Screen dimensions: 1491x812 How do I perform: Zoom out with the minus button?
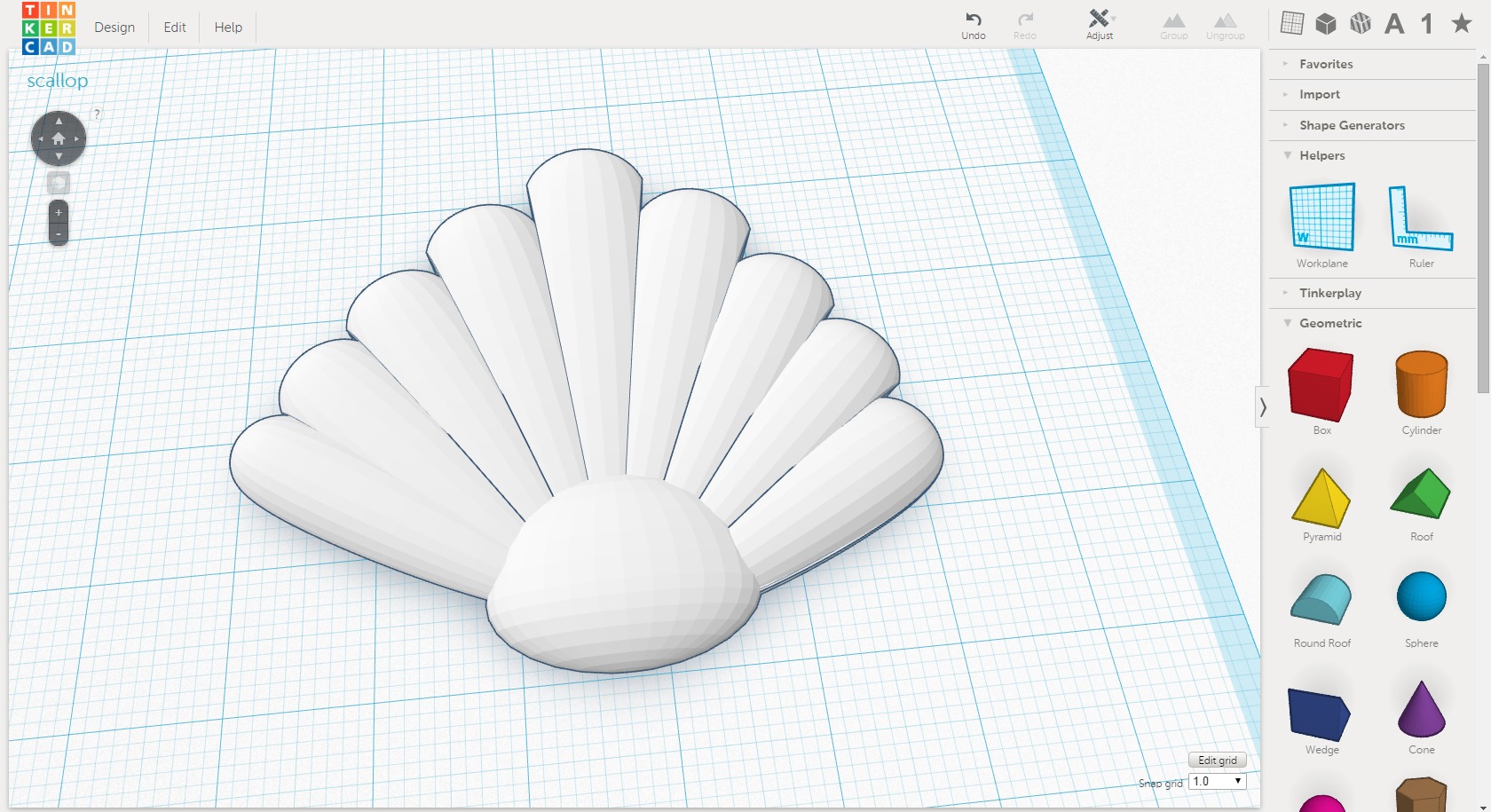click(59, 235)
